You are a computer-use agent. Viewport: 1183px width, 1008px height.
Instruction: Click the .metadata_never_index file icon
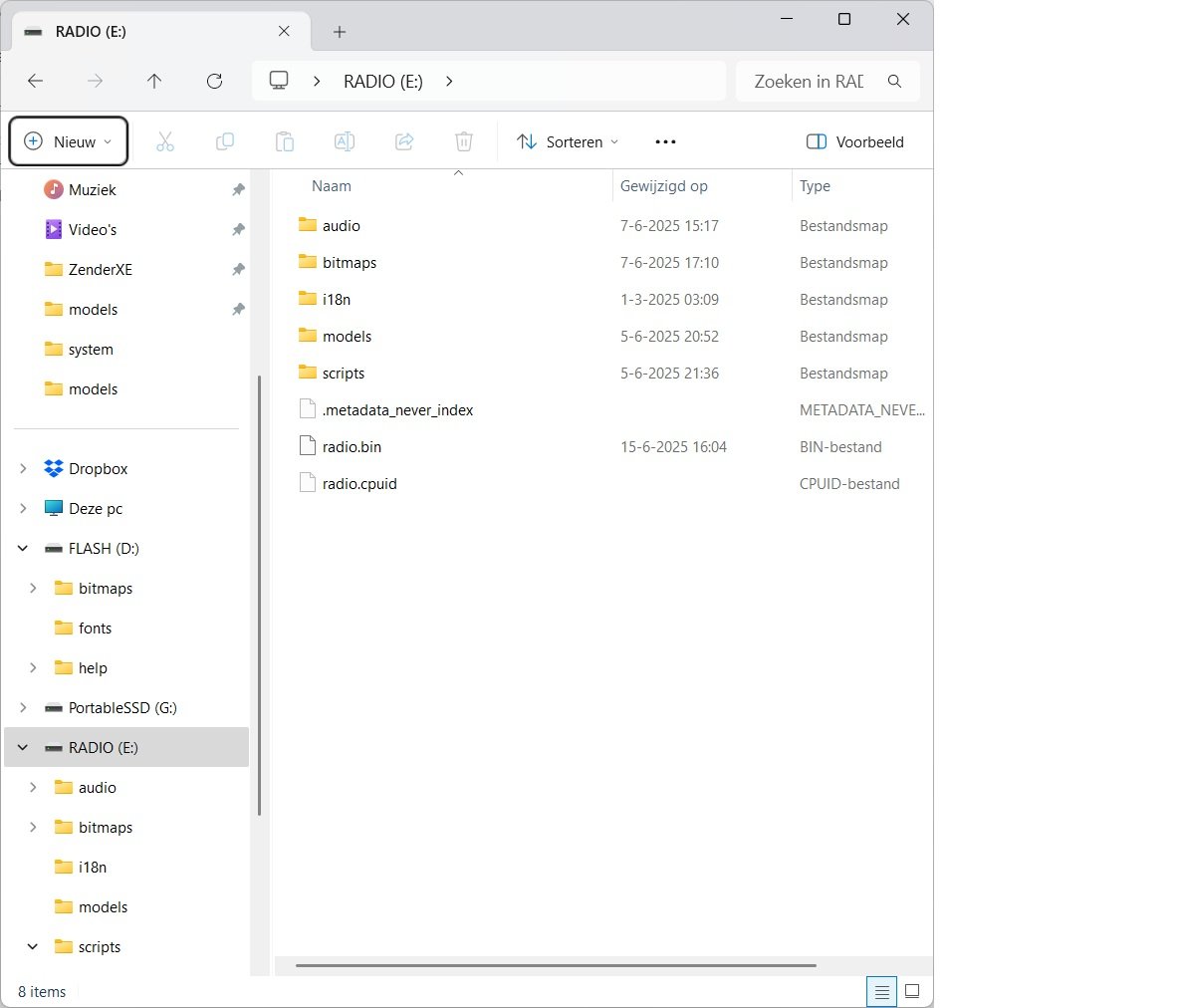pyautogui.click(x=307, y=409)
